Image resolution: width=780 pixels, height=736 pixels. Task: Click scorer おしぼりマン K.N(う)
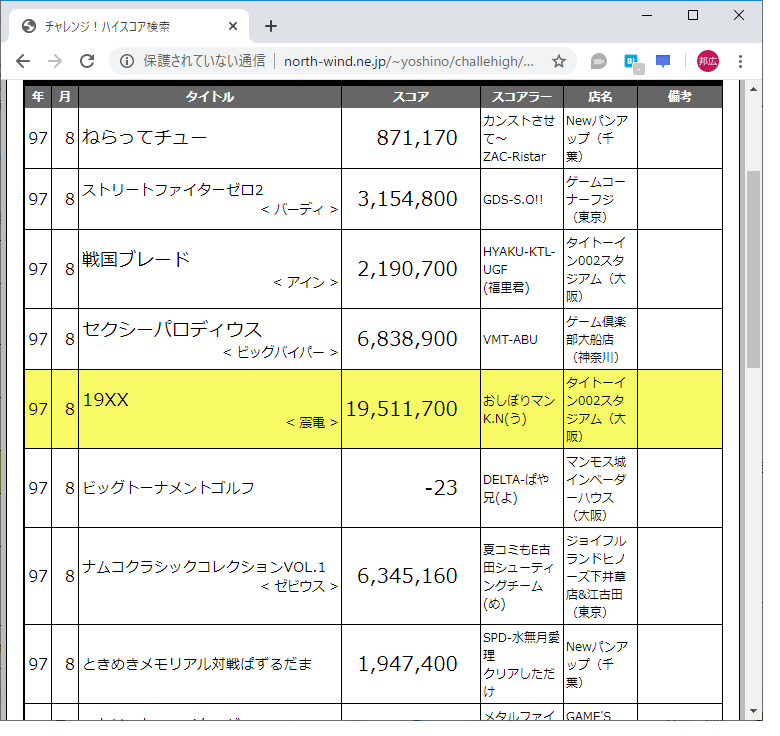pyautogui.click(x=519, y=409)
